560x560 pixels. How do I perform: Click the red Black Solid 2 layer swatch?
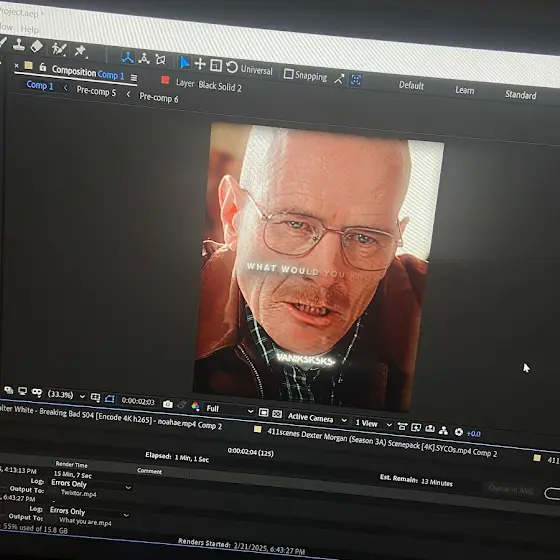[x=165, y=80]
